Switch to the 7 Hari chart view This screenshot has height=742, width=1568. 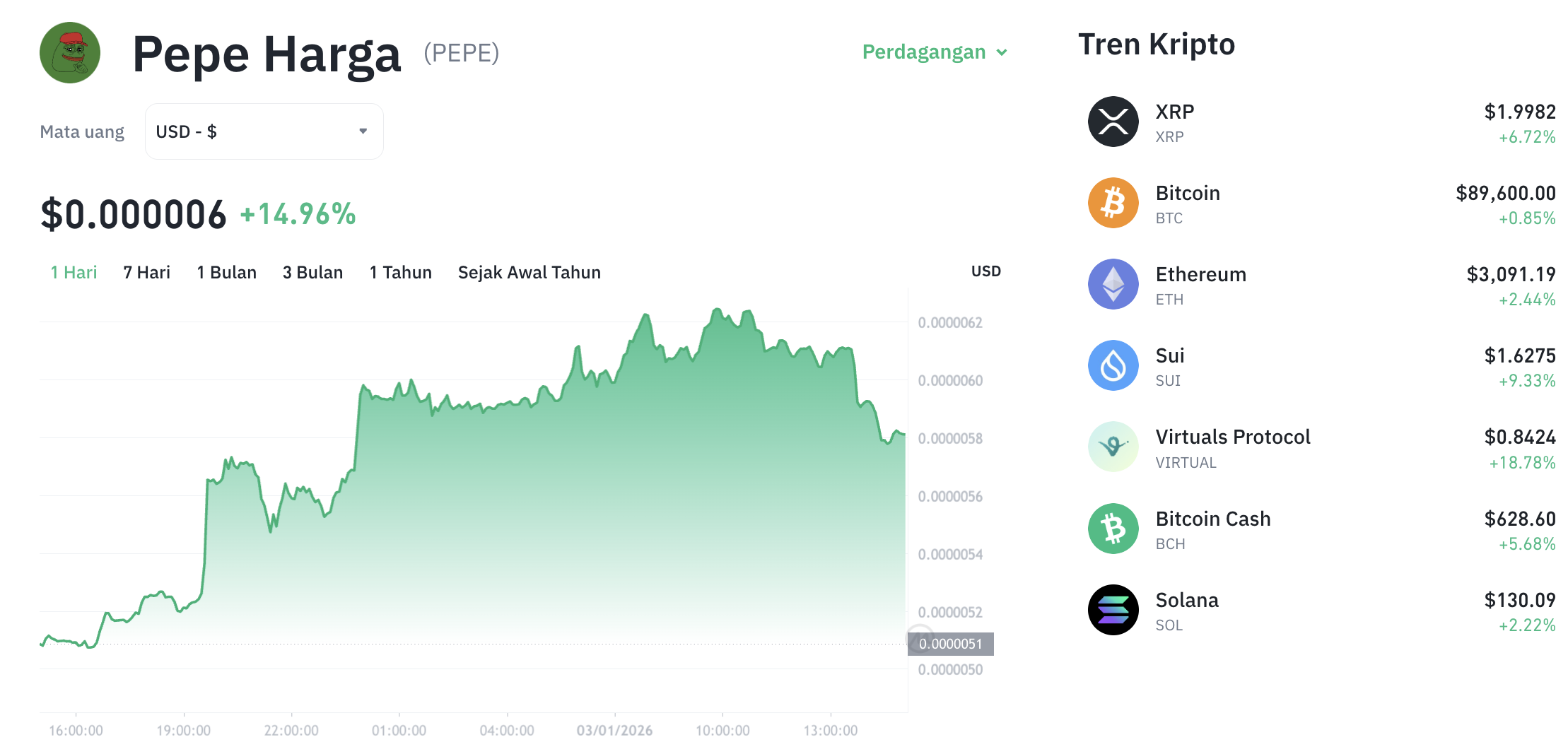coord(146,272)
